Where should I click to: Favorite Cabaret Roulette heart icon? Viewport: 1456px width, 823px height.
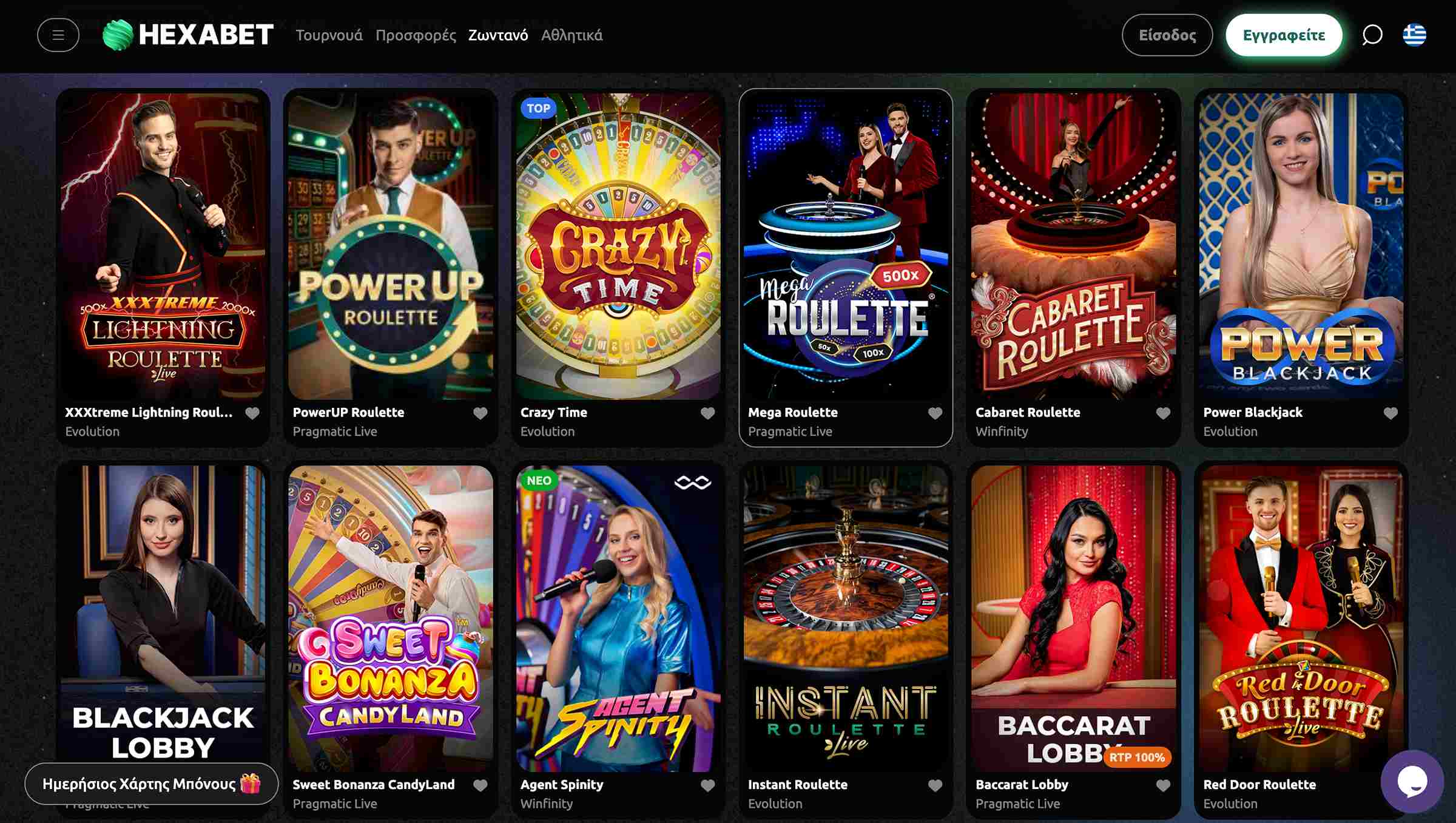pyautogui.click(x=1163, y=413)
